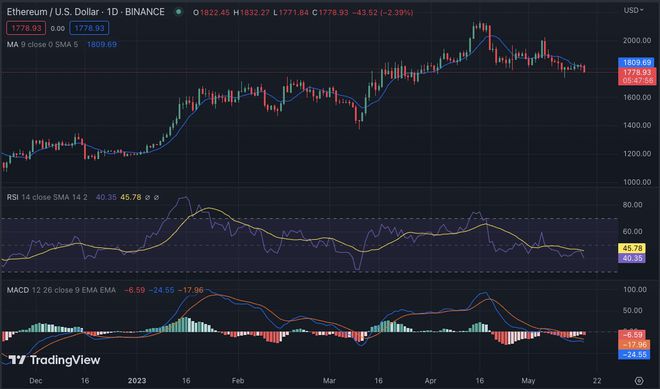Click the second RSI empty-value symbol ∅

click(156, 197)
